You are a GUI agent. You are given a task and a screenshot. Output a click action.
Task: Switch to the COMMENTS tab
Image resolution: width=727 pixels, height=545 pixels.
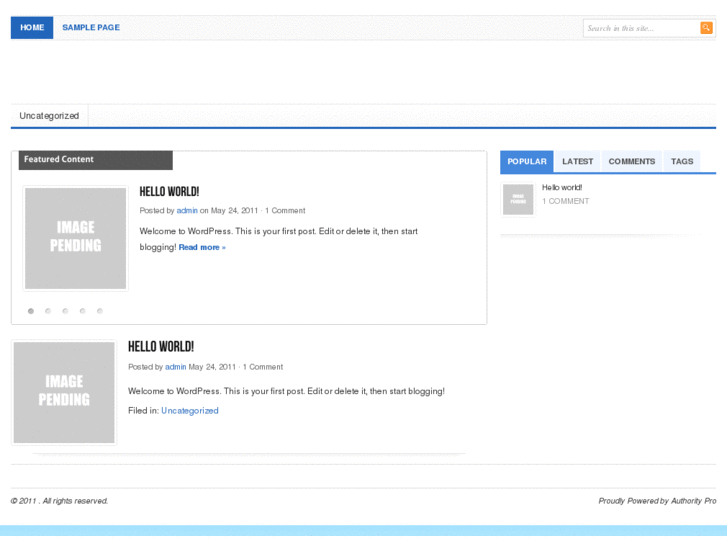click(631, 161)
